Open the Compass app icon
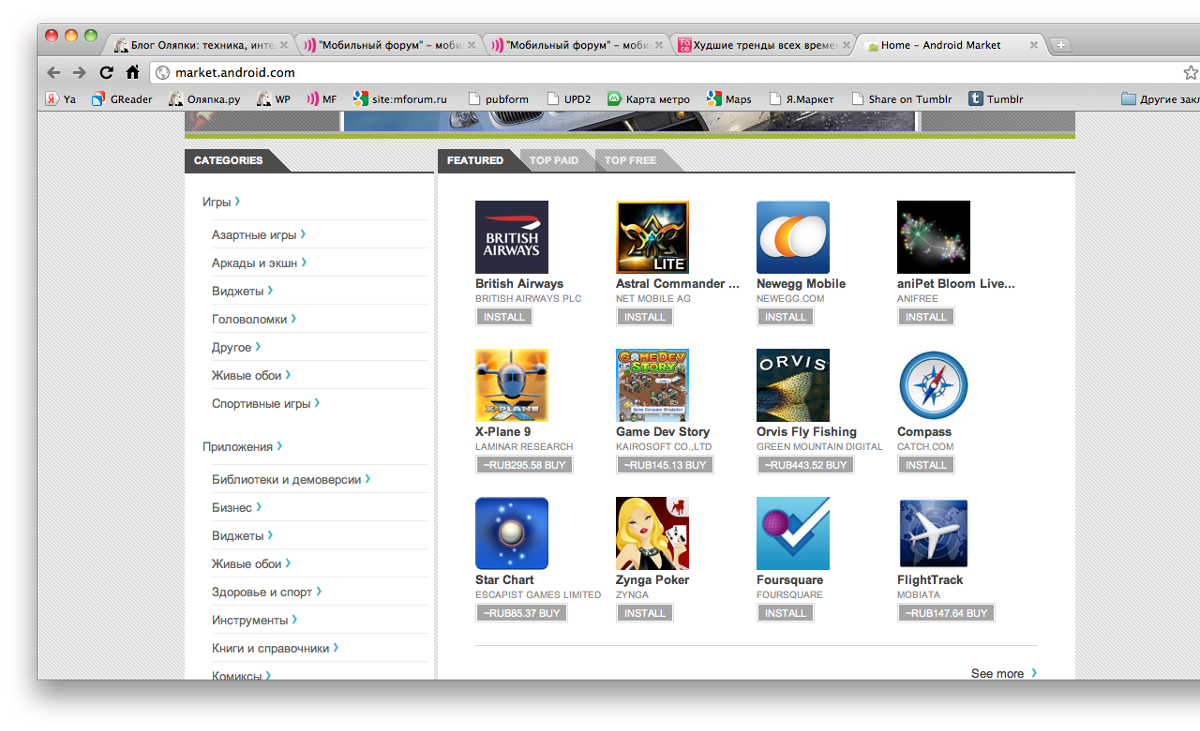 click(x=933, y=385)
